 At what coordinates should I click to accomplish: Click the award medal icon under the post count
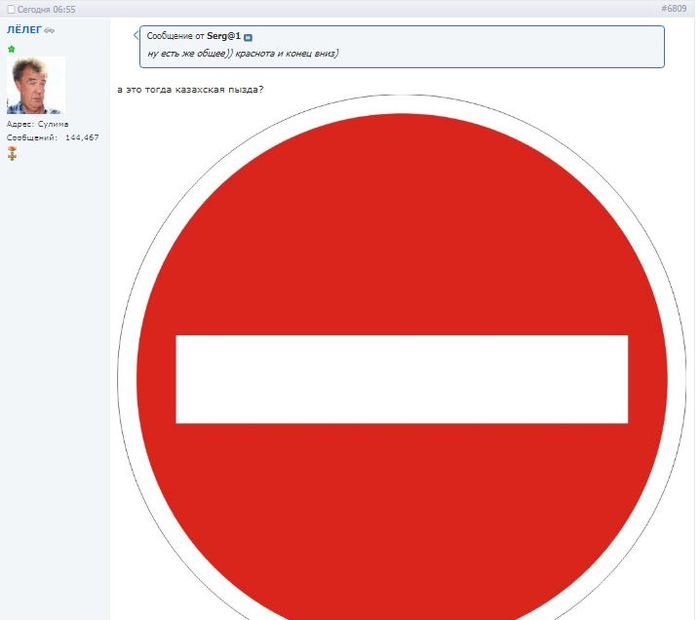pos(12,152)
